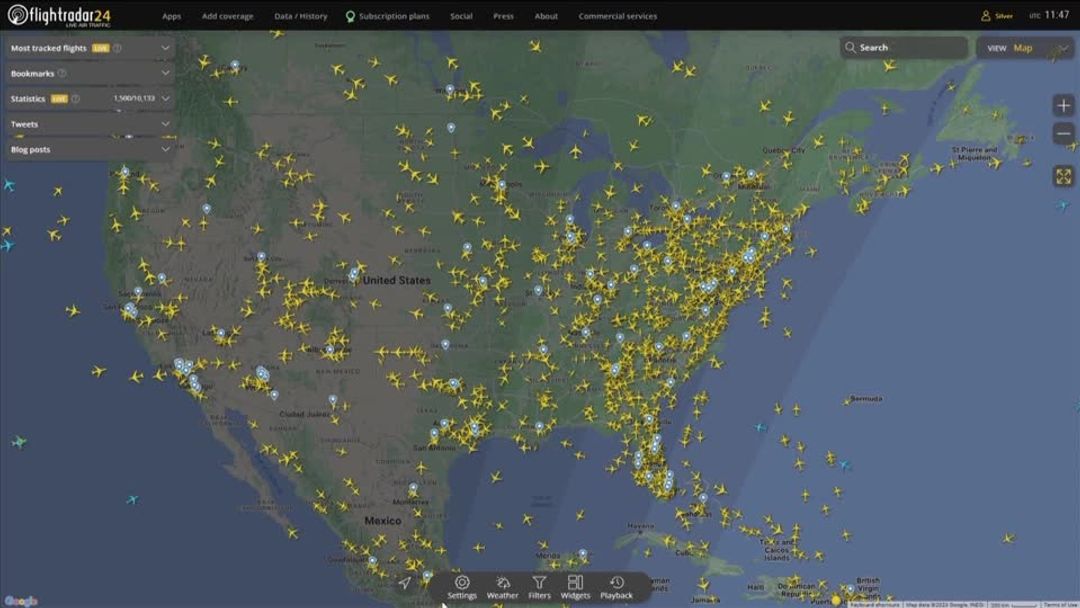Image resolution: width=1080 pixels, height=608 pixels.
Task: Open the Playback tool
Action: 616,587
